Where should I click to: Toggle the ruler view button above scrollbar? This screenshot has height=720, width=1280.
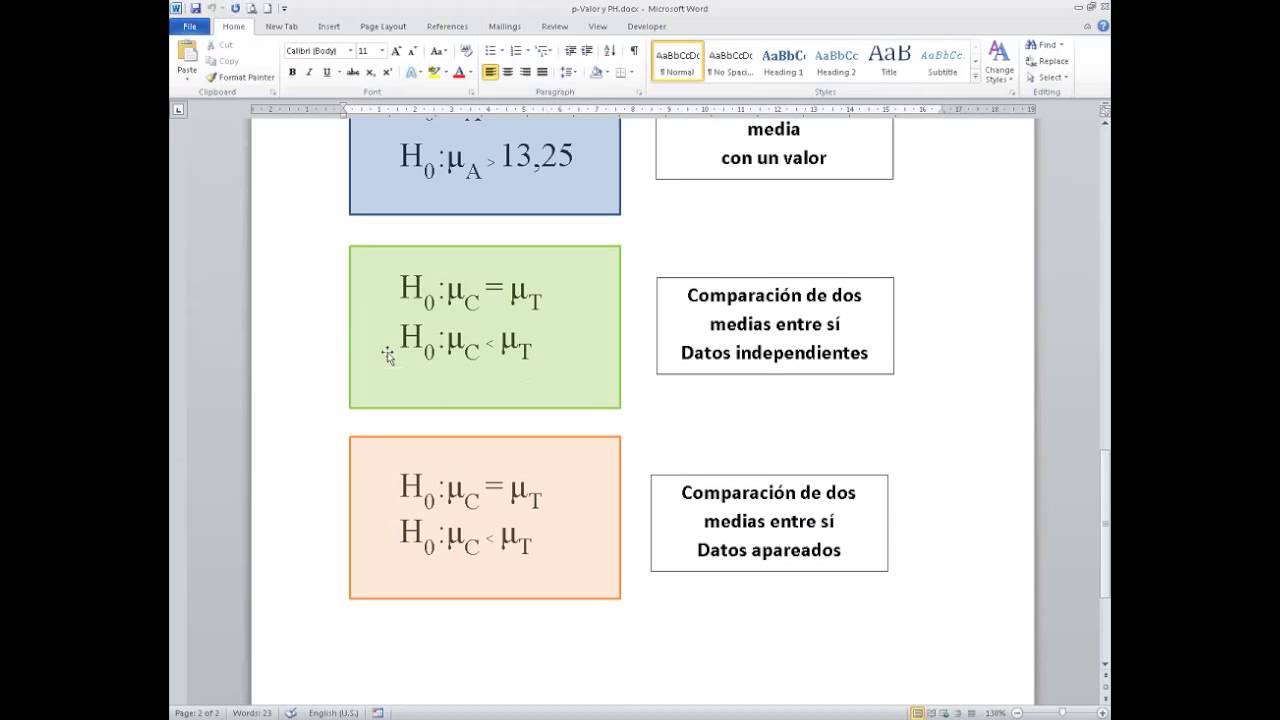[x=1105, y=109]
